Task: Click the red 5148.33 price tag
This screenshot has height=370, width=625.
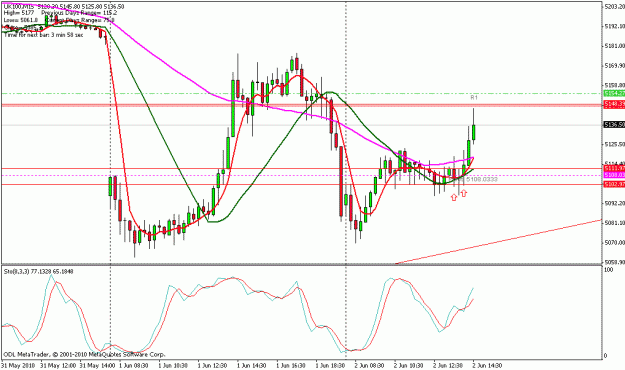Action: tap(614, 104)
